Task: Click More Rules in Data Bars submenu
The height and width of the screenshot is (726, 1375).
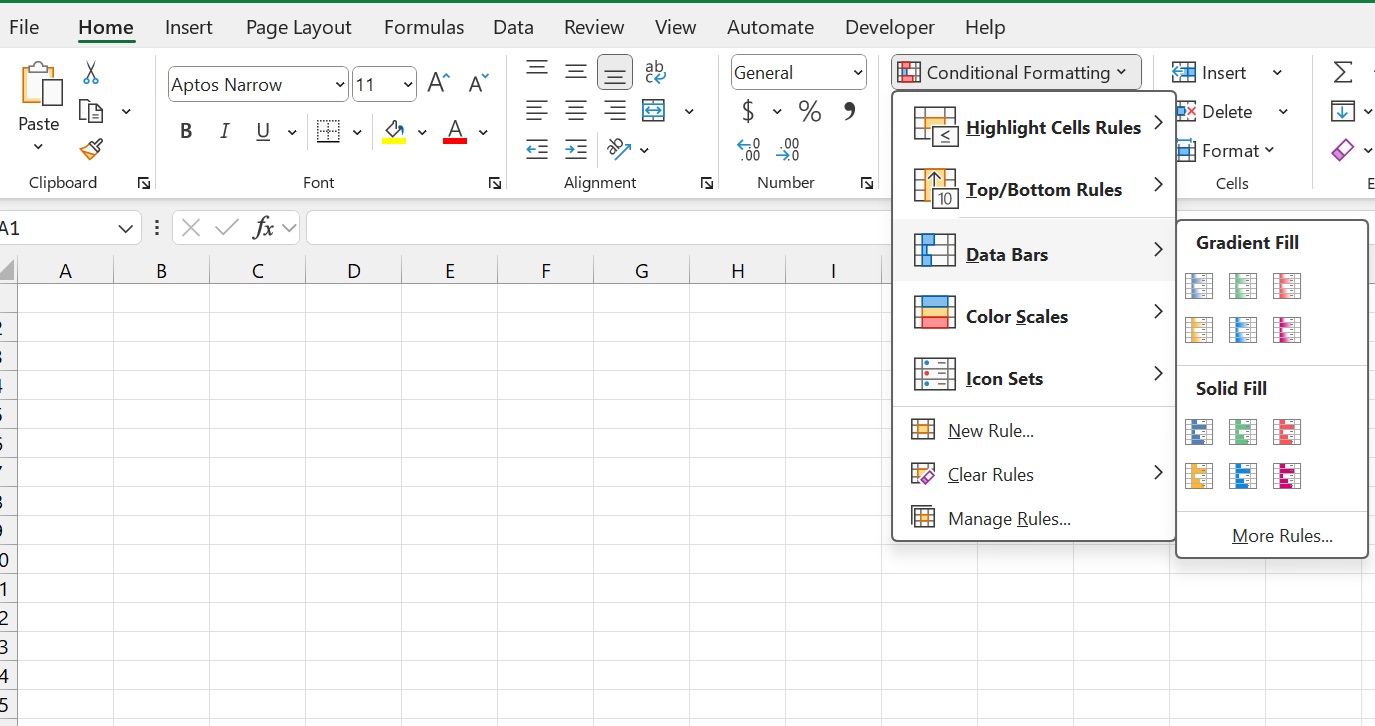Action: pos(1281,536)
